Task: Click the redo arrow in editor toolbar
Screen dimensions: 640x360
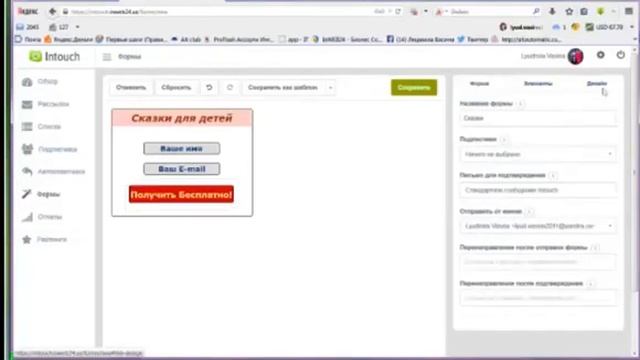Action: 230,87
